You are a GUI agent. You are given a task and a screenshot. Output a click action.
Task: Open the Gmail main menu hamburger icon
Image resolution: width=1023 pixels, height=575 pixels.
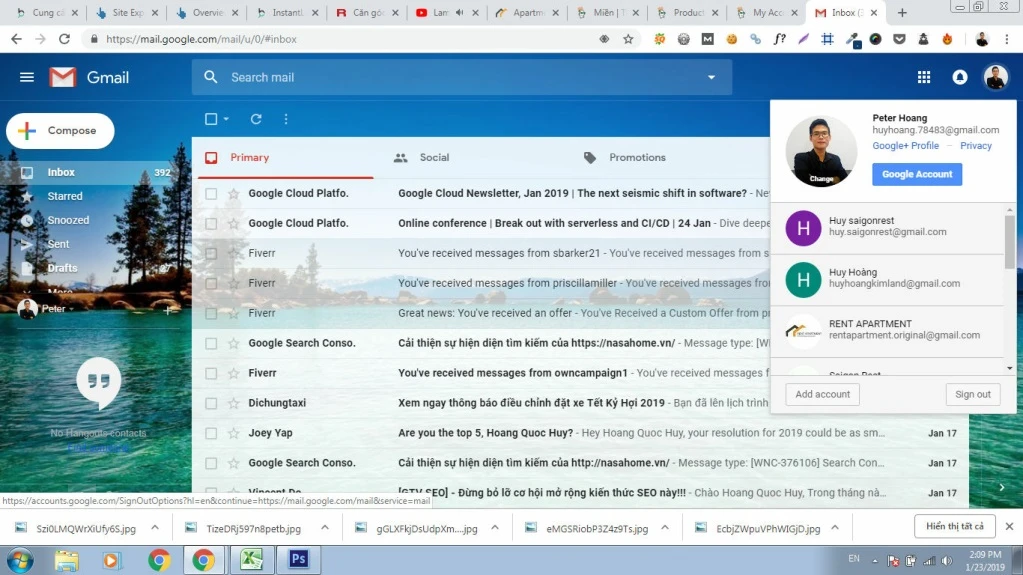(x=27, y=78)
